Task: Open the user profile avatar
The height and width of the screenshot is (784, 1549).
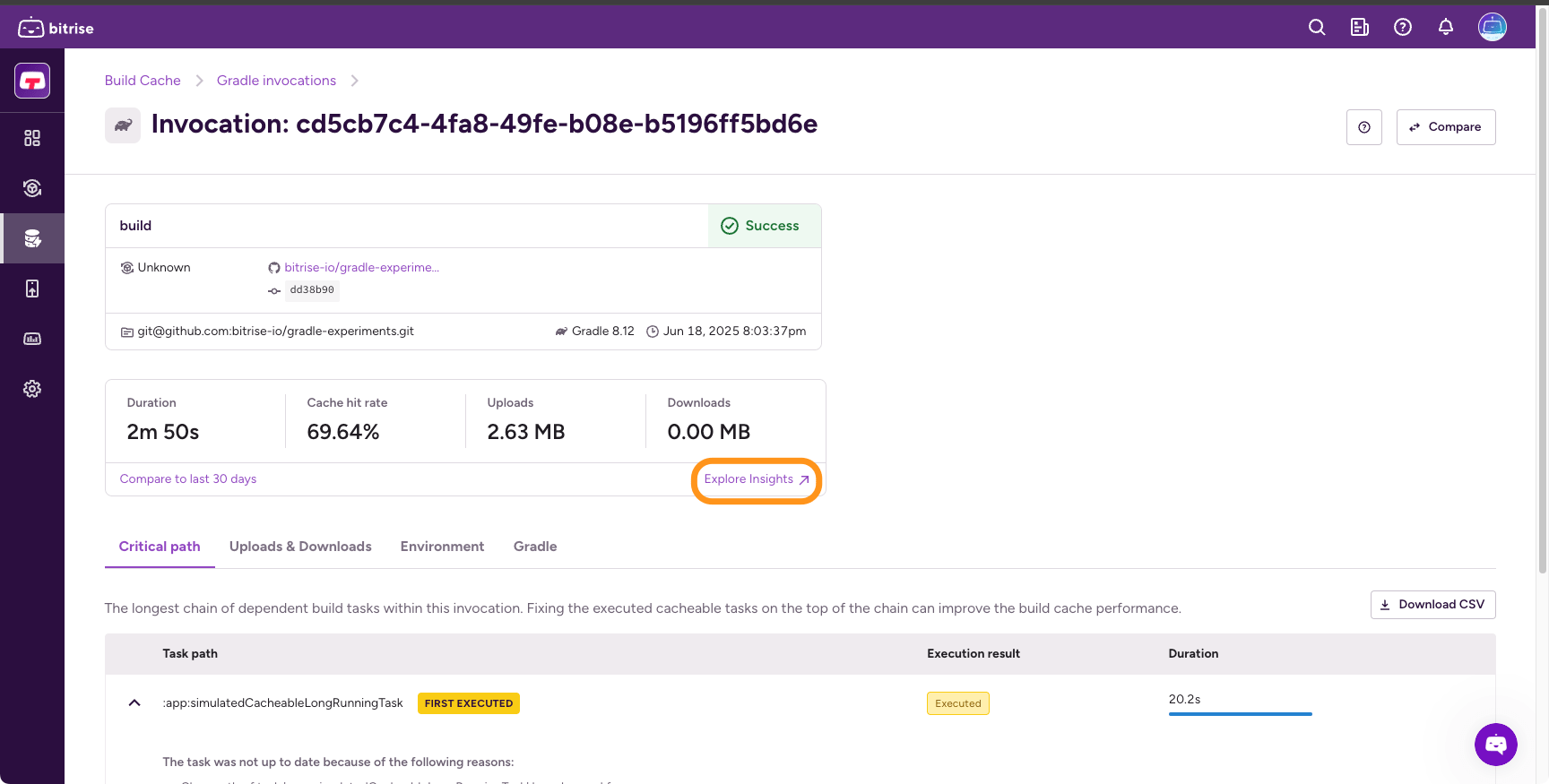Action: point(1492,27)
